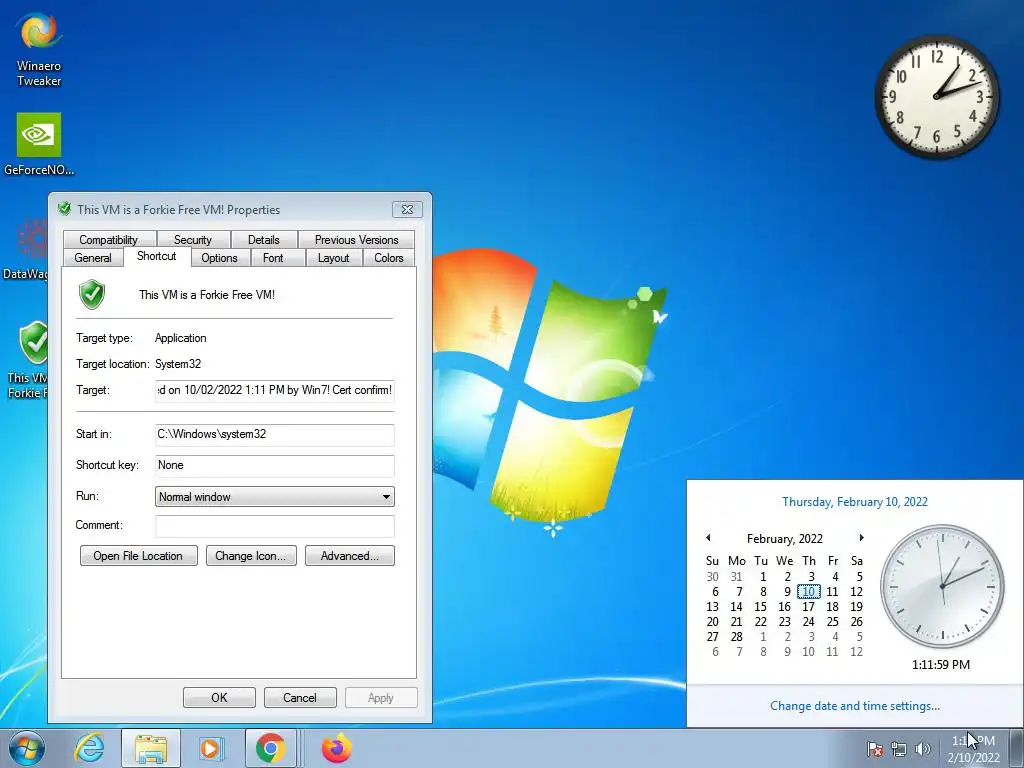Screen dimensions: 1024x768
Task: Click into the Comment field
Action: tap(274, 526)
